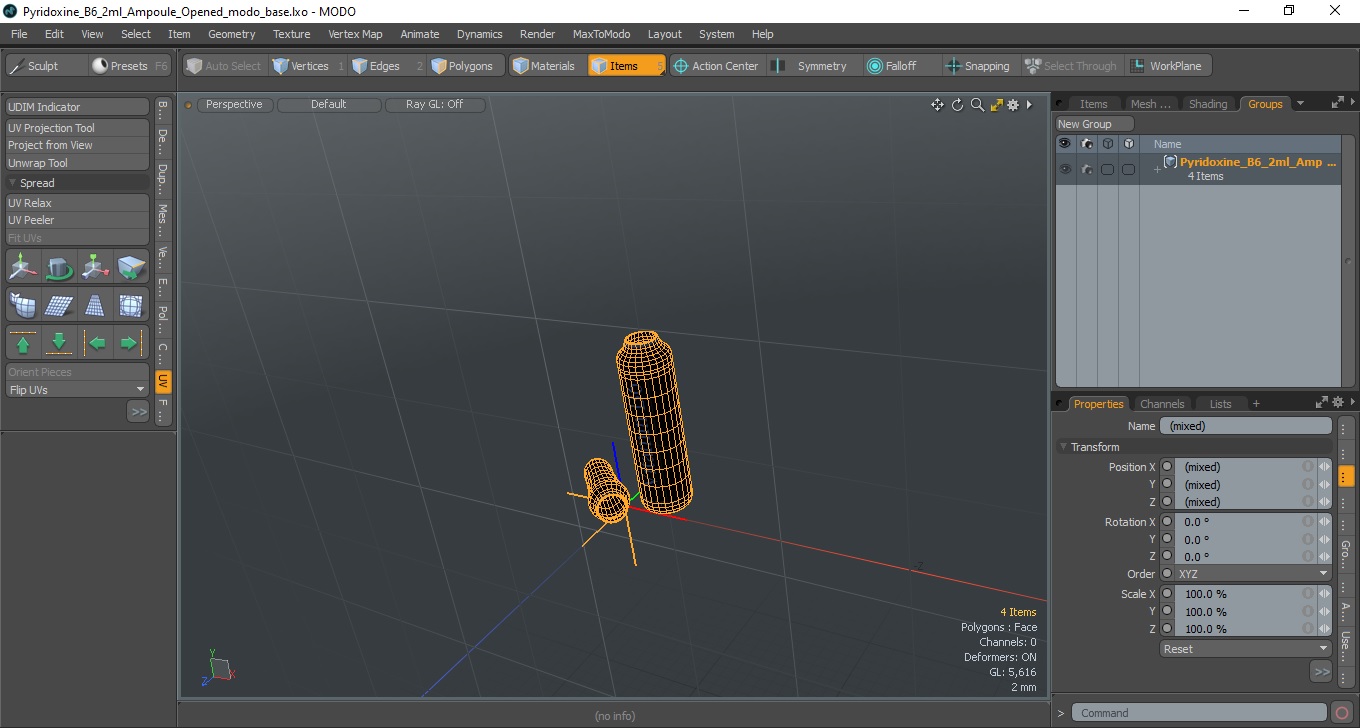This screenshot has width=1360, height=728.
Task: Click the UV Relax button
Action: 77,203
